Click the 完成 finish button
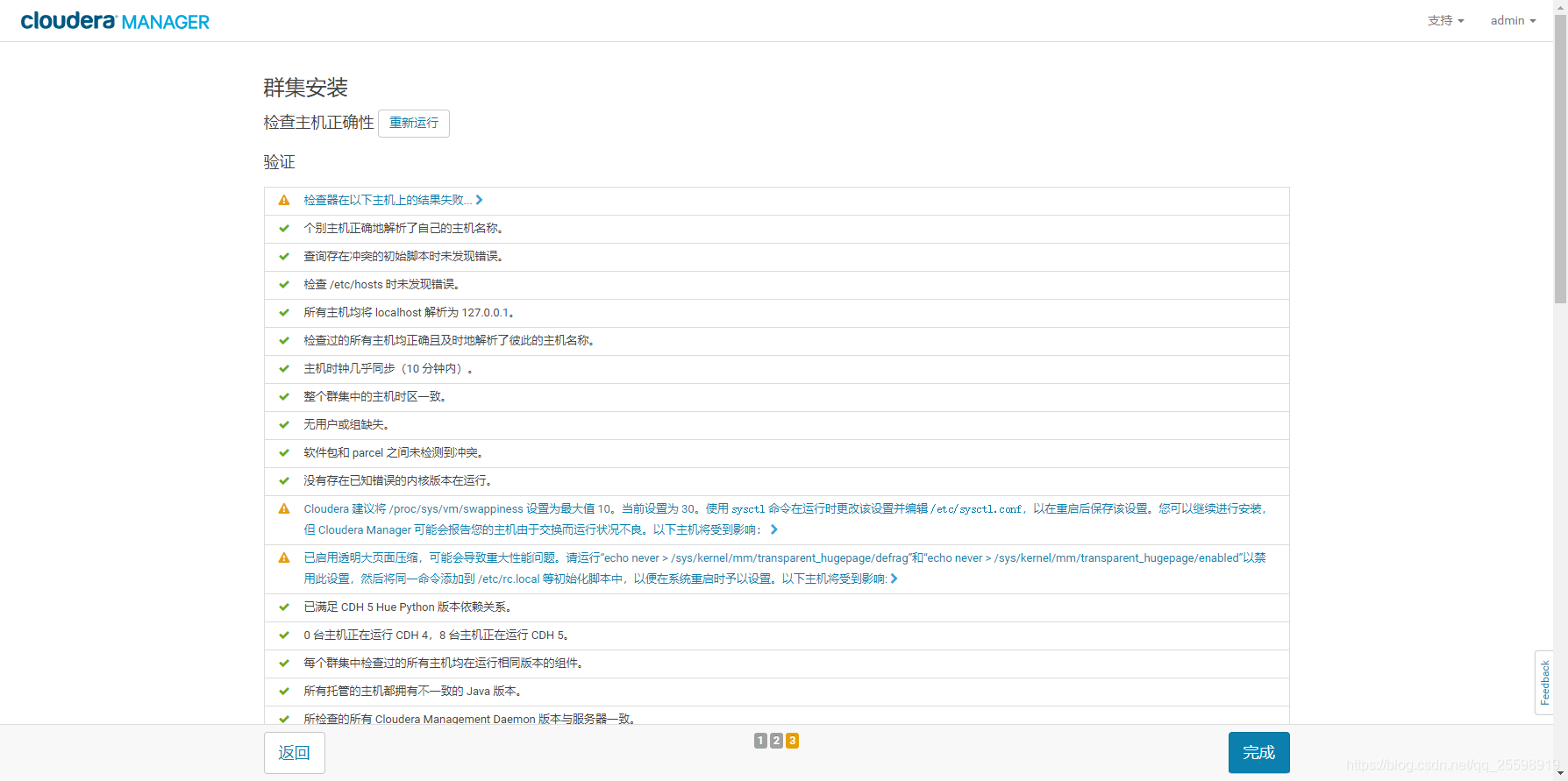Viewport: 1568px width, 781px height. coord(1258,753)
